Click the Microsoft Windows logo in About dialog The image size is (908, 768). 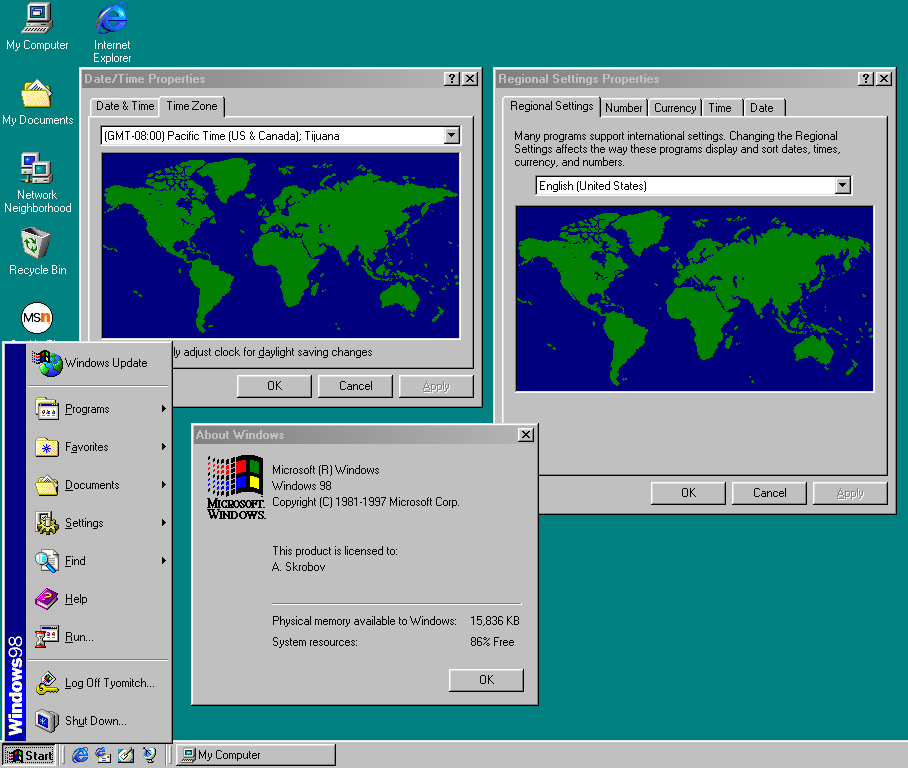point(236,488)
